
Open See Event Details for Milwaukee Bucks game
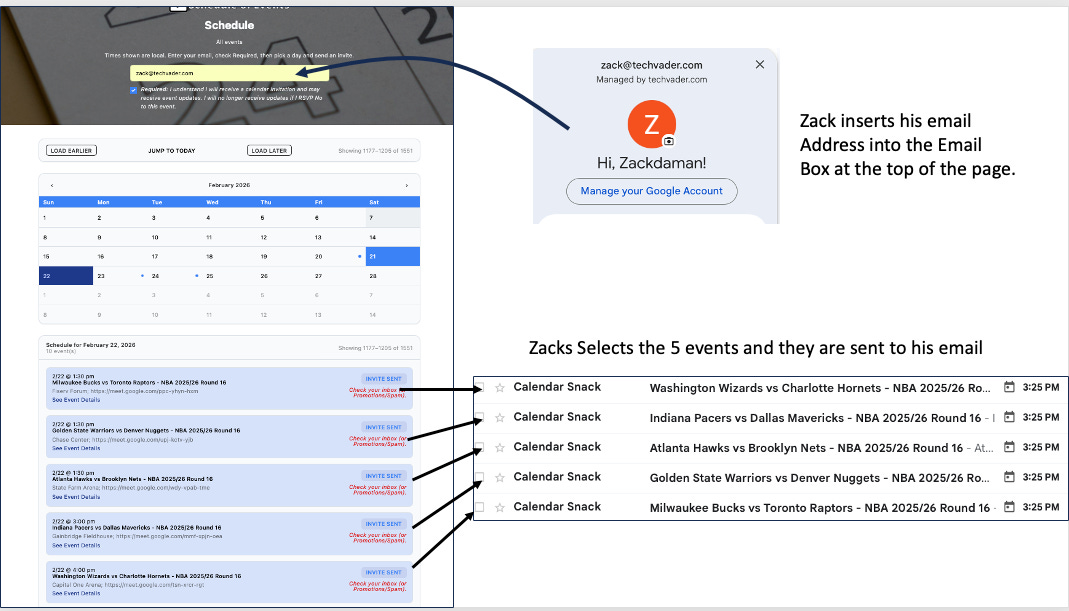[x=76, y=400]
